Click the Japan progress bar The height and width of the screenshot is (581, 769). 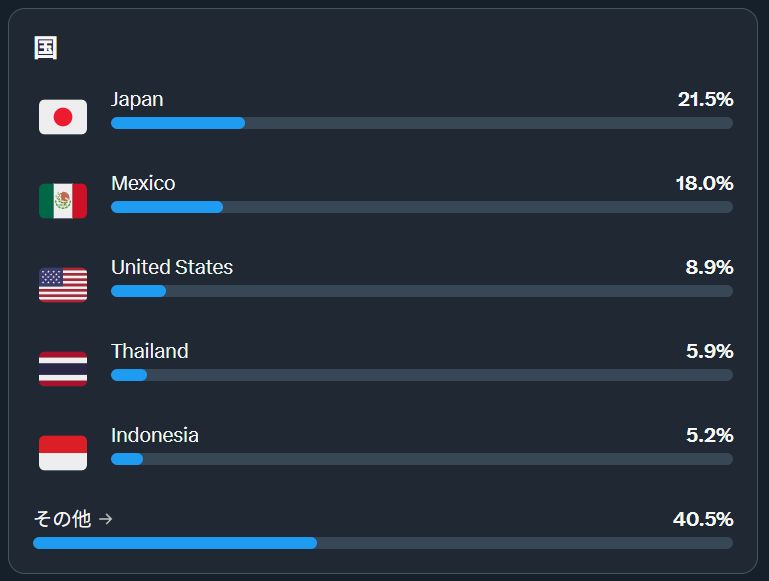[x=421, y=123]
